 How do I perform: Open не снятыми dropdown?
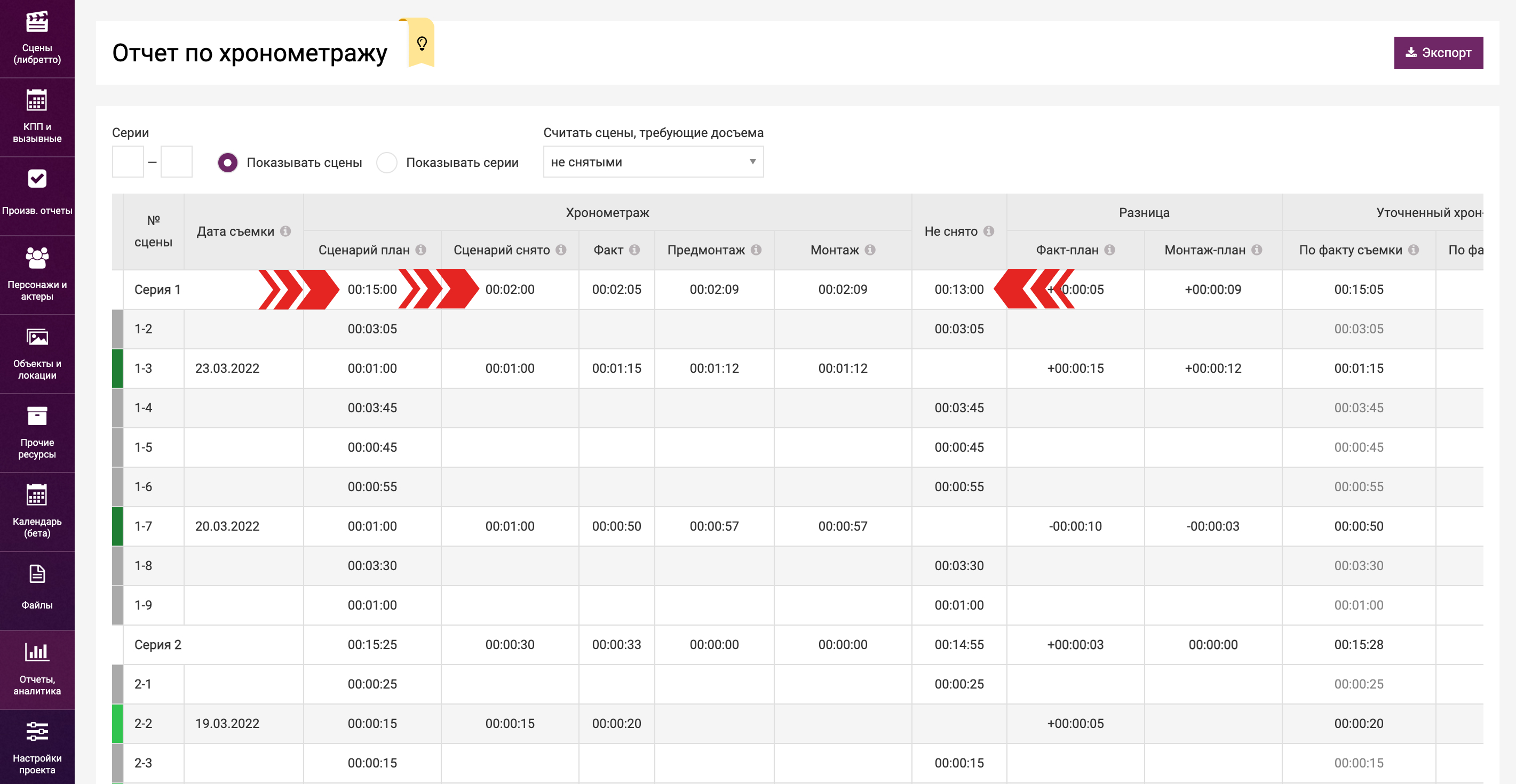(x=653, y=162)
